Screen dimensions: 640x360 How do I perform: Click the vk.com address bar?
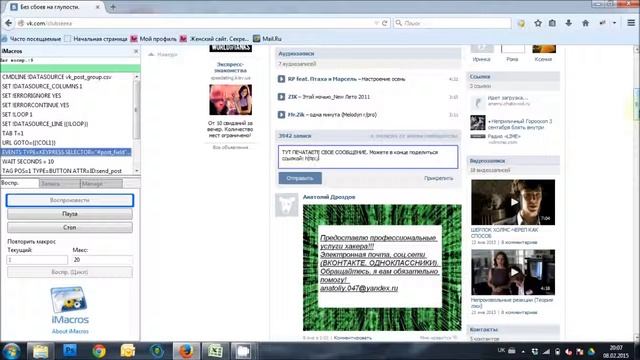196,23
